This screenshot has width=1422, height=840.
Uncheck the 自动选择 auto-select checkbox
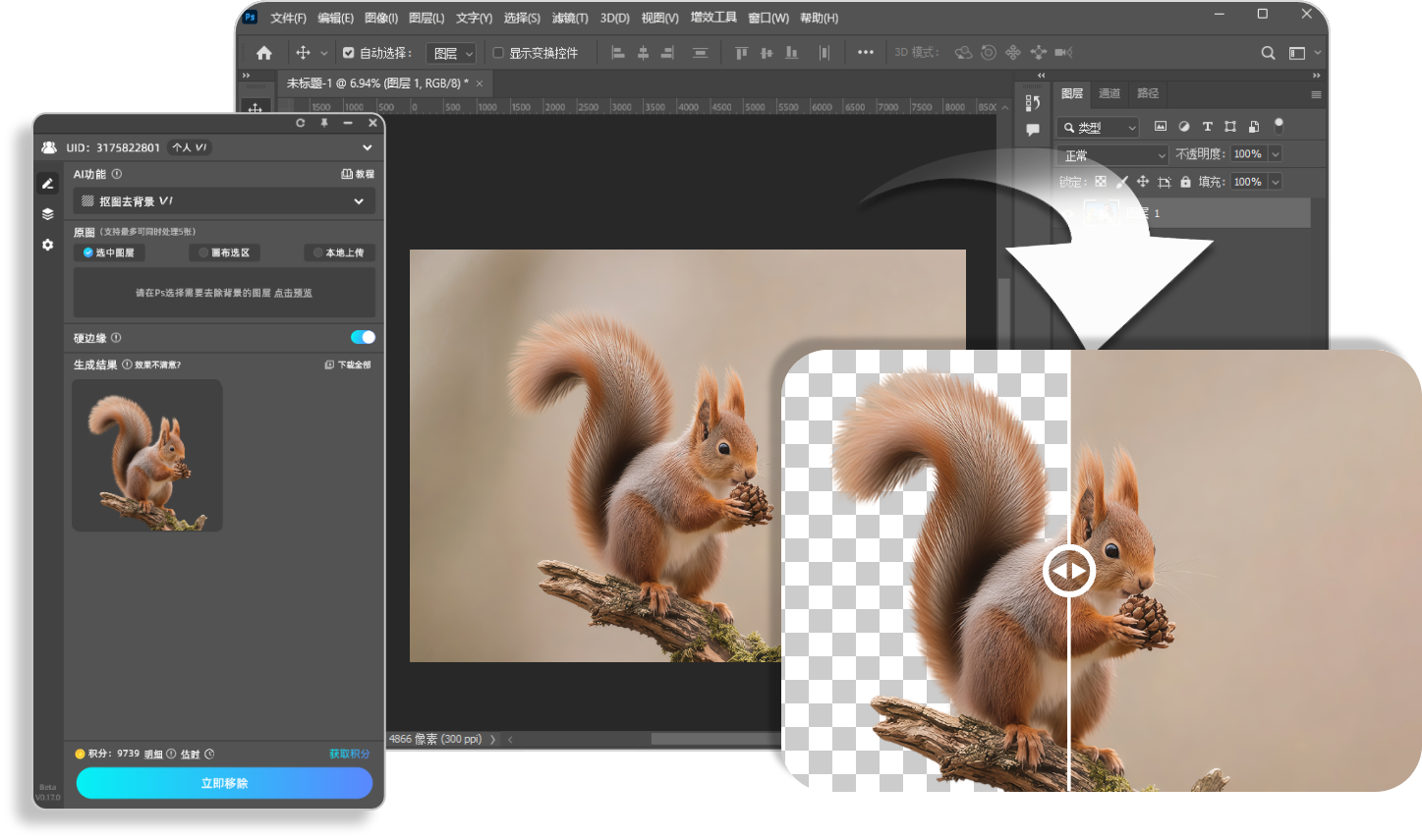pyautogui.click(x=348, y=53)
